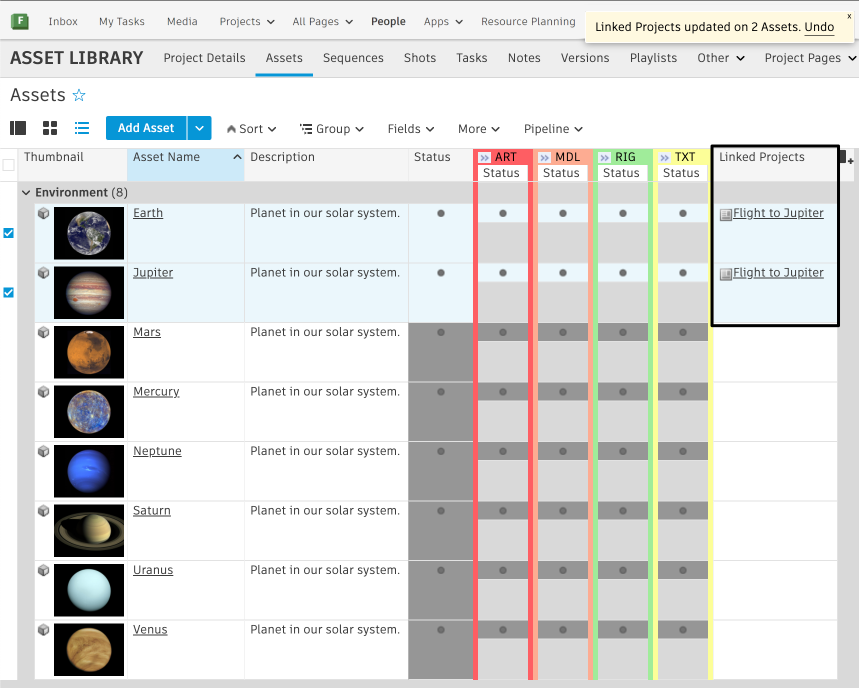Viewport: 859px width, 688px height.
Task: Switch to master-detail view icon
Action: point(18,128)
